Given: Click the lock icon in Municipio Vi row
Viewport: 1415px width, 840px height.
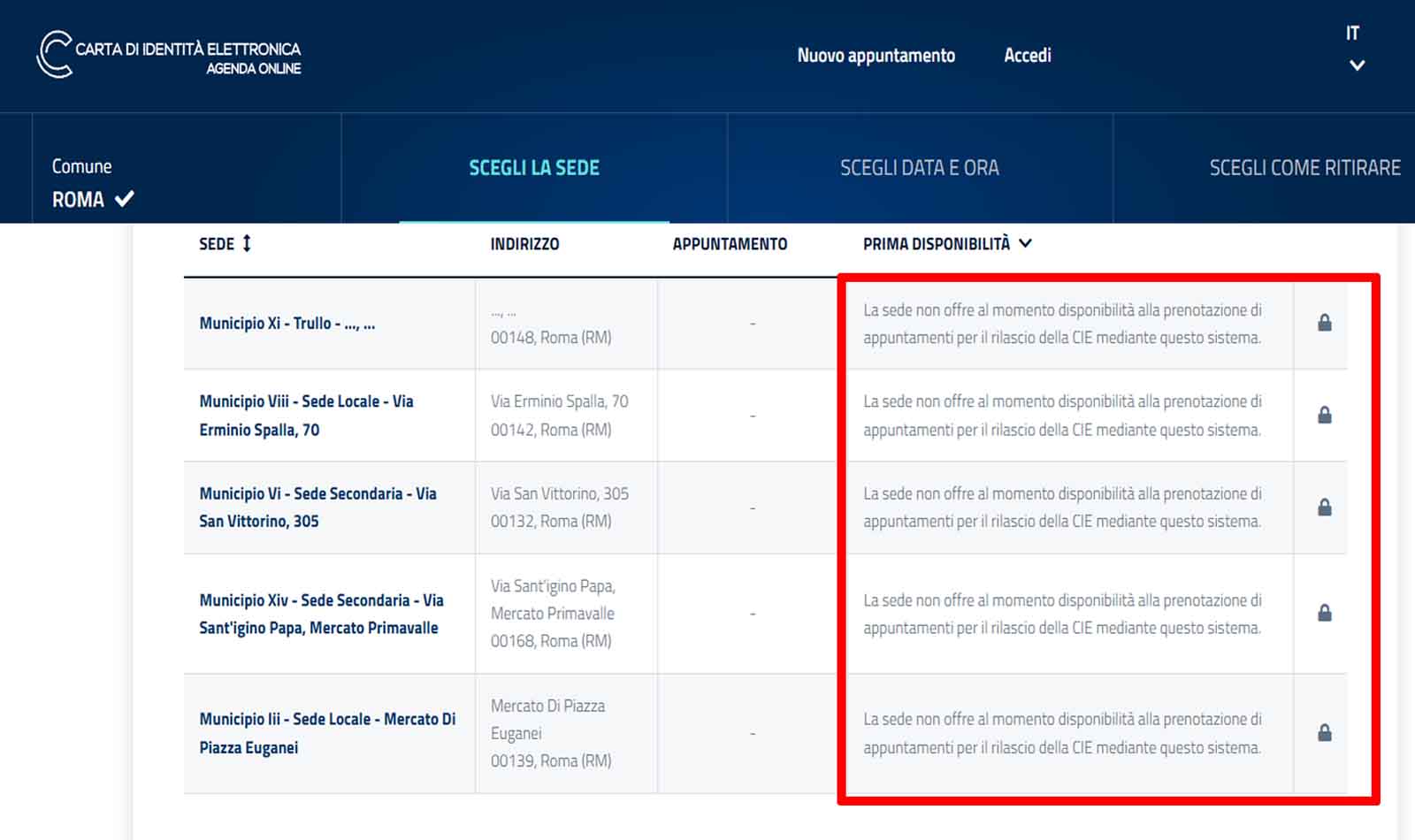Looking at the screenshot, I should (1324, 507).
